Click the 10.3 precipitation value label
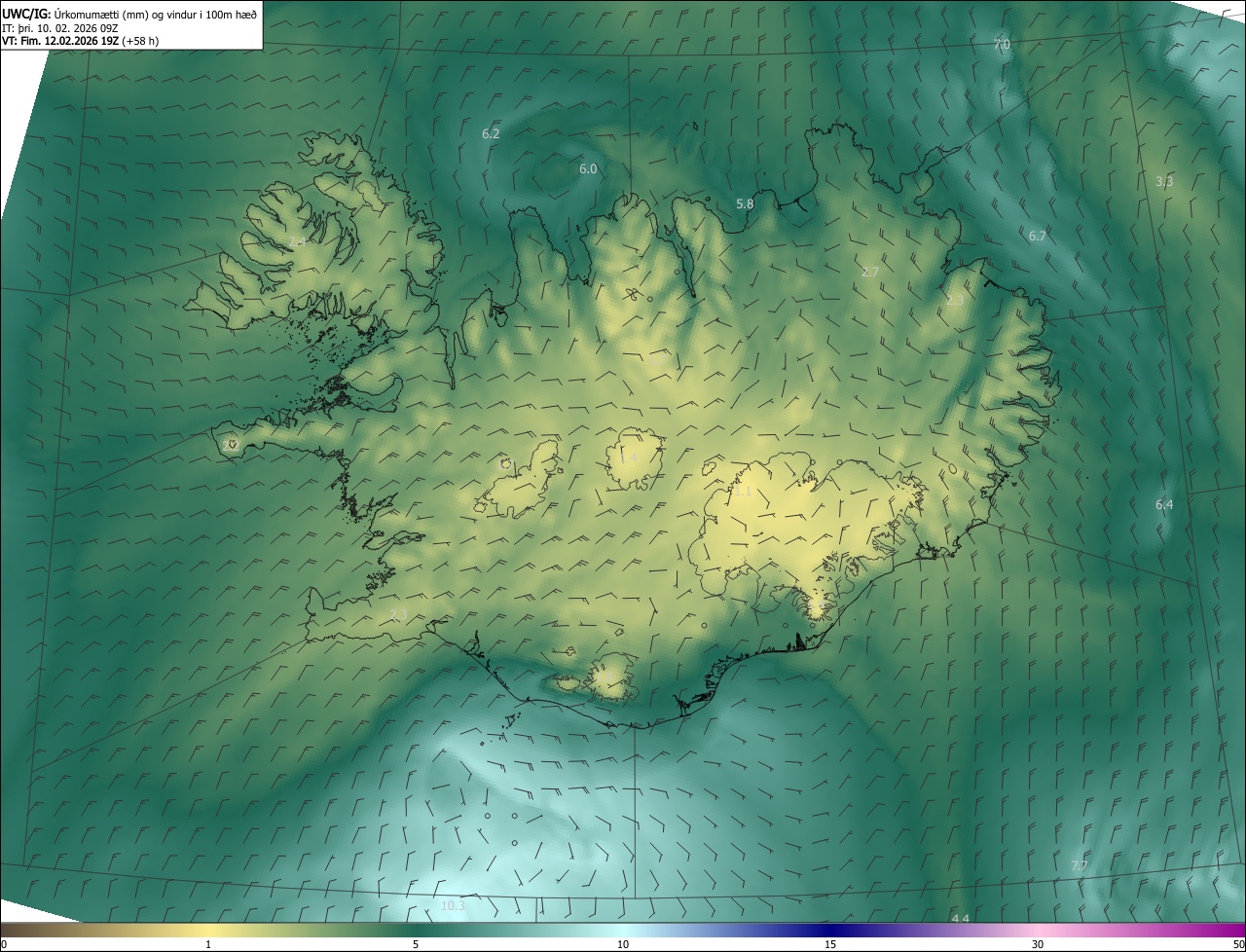The width and height of the screenshot is (1246, 952). [453, 905]
